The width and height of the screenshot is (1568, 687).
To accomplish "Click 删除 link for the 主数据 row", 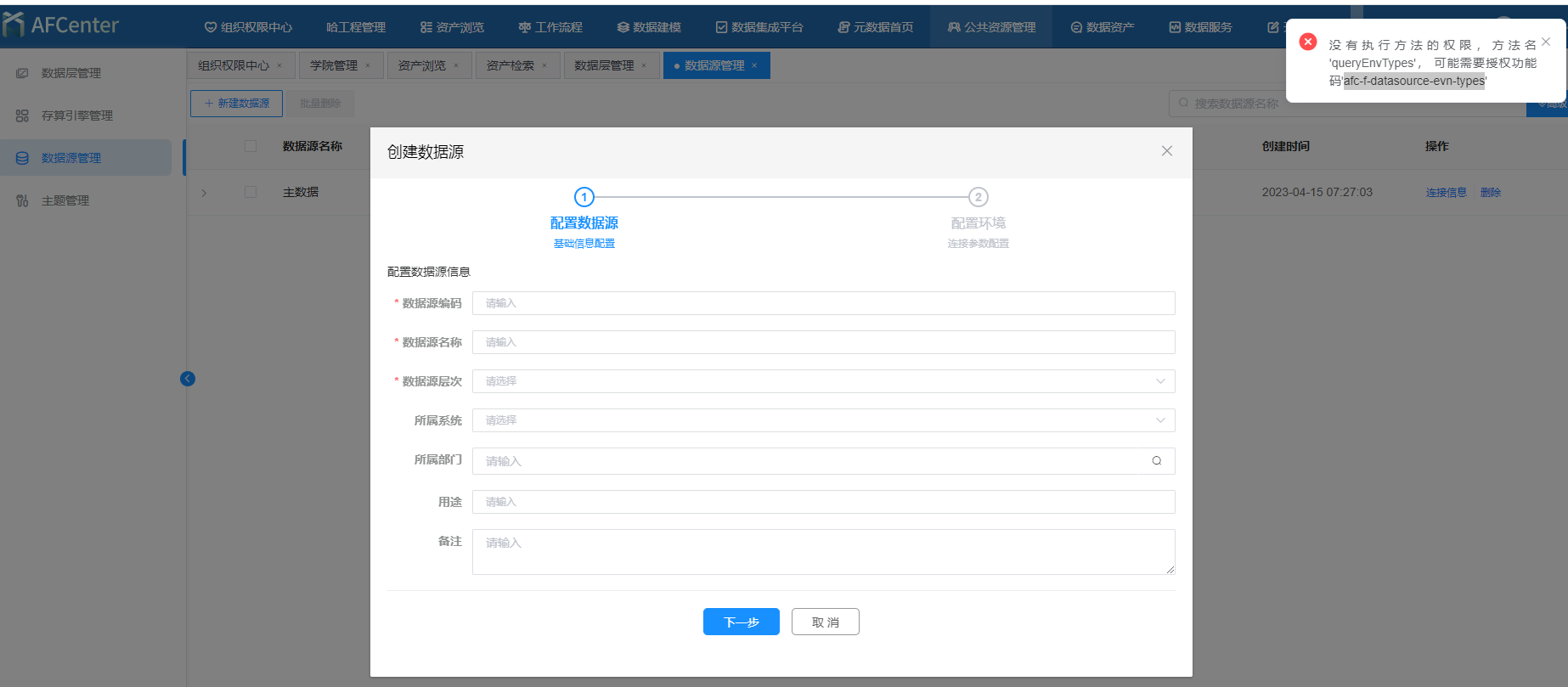I will (1491, 193).
